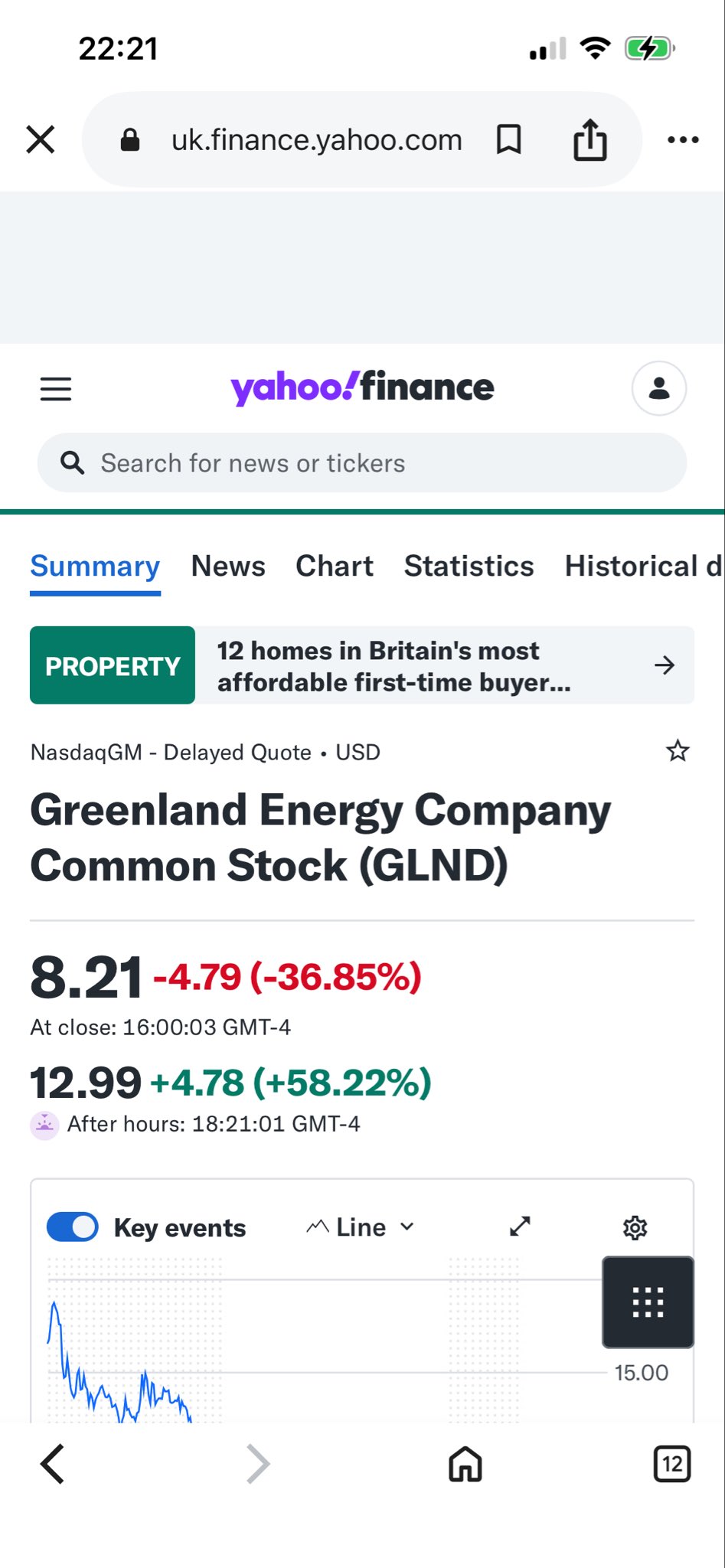Open the Line chart type dropdown
The height and width of the screenshot is (1568, 725).
tap(361, 1227)
